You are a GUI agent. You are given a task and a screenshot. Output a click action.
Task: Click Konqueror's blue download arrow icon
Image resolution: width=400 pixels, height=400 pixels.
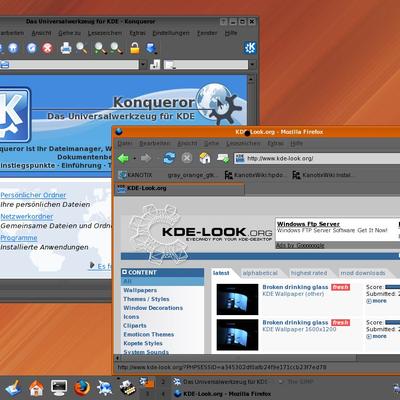pos(151,48)
